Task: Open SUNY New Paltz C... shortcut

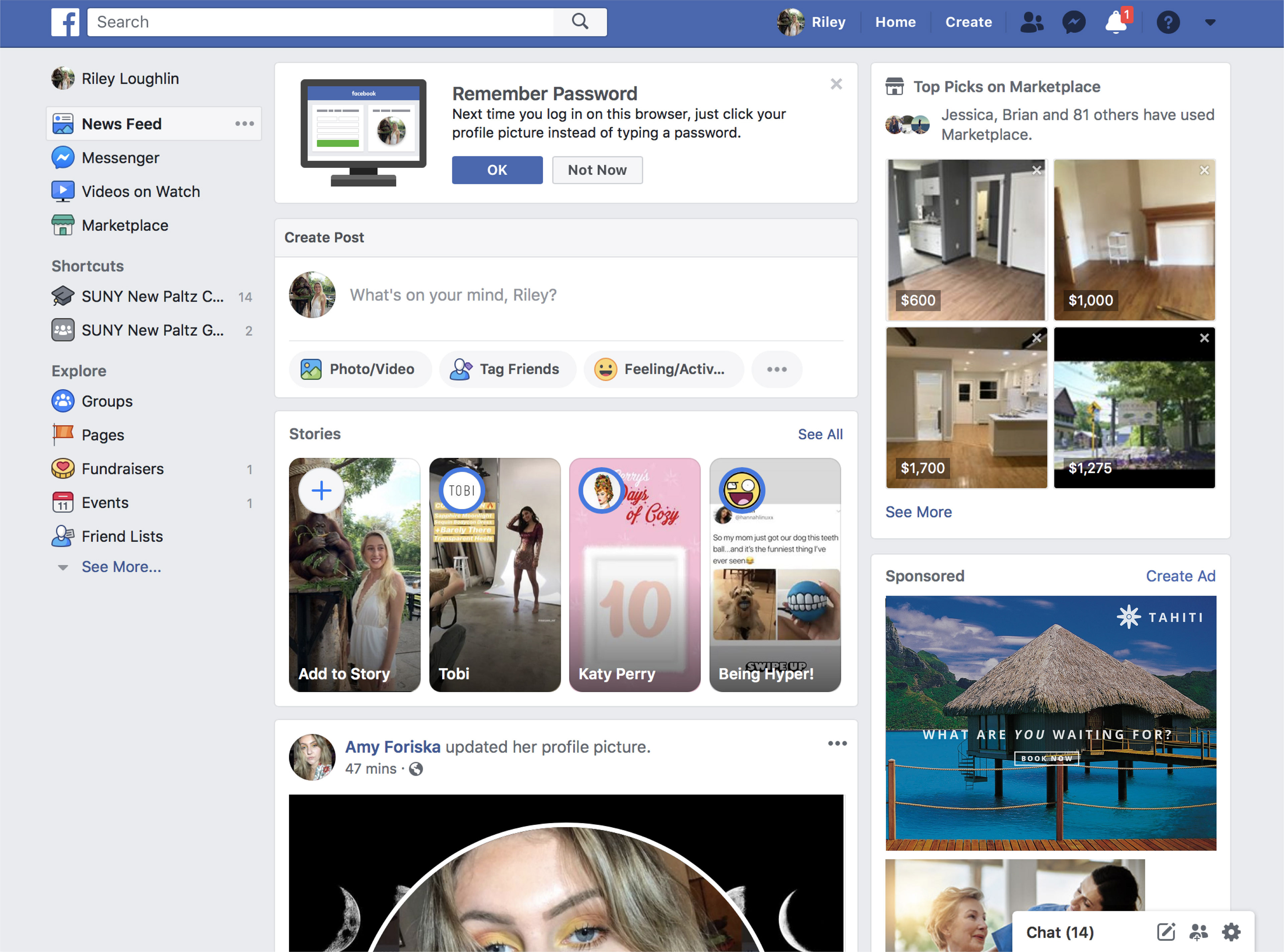Action: point(152,296)
